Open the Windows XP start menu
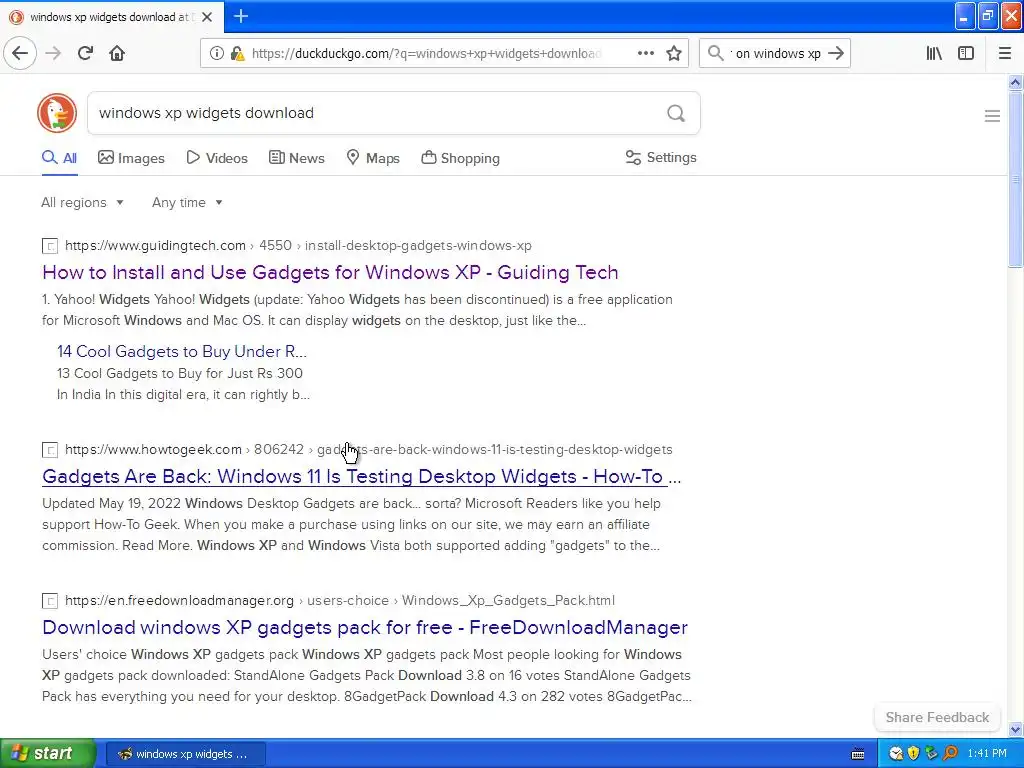The height and width of the screenshot is (768, 1024). coord(48,754)
